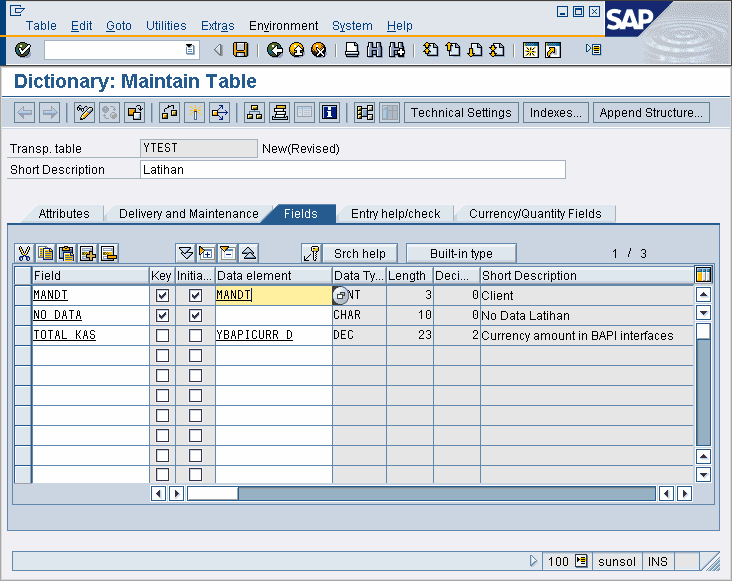
Task: Click the Built-in type button
Action: pos(461,253)
